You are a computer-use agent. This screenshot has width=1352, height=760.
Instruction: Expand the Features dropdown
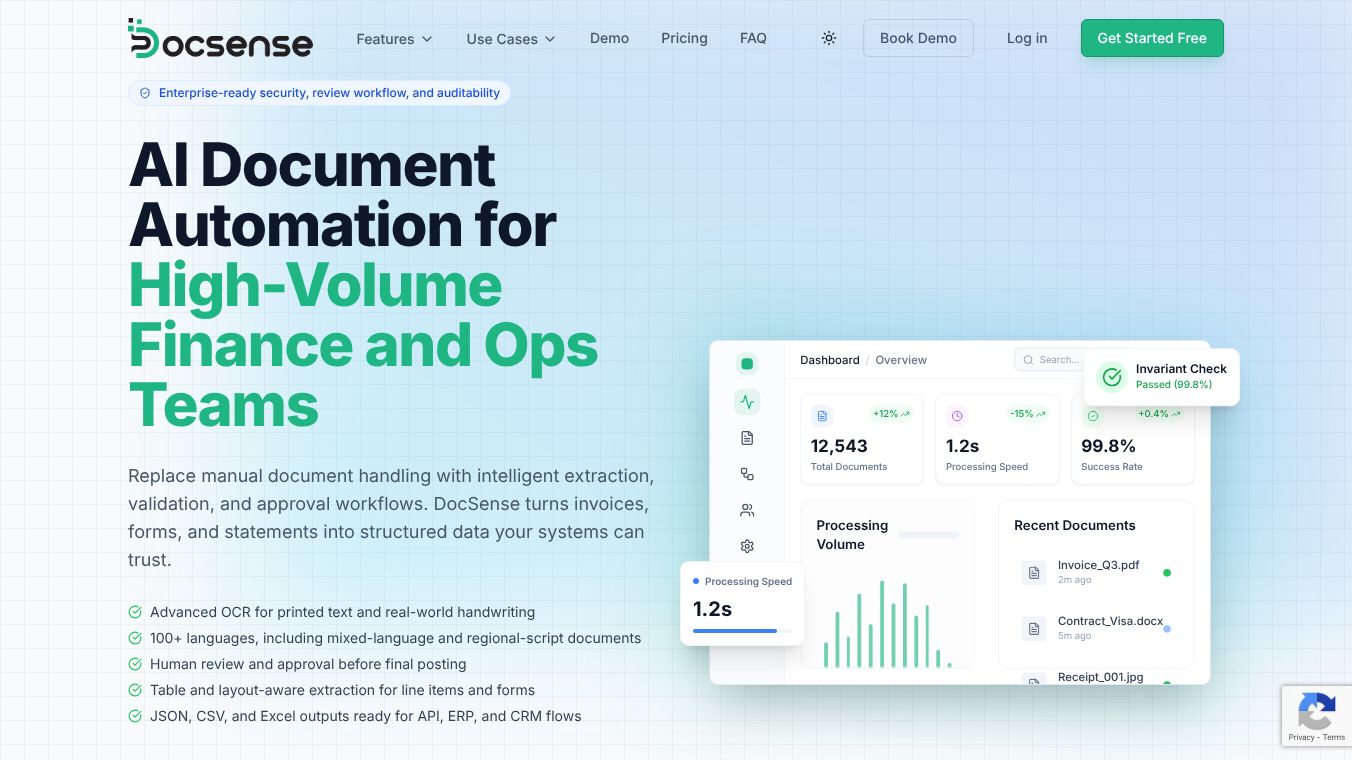coord(394,38)
